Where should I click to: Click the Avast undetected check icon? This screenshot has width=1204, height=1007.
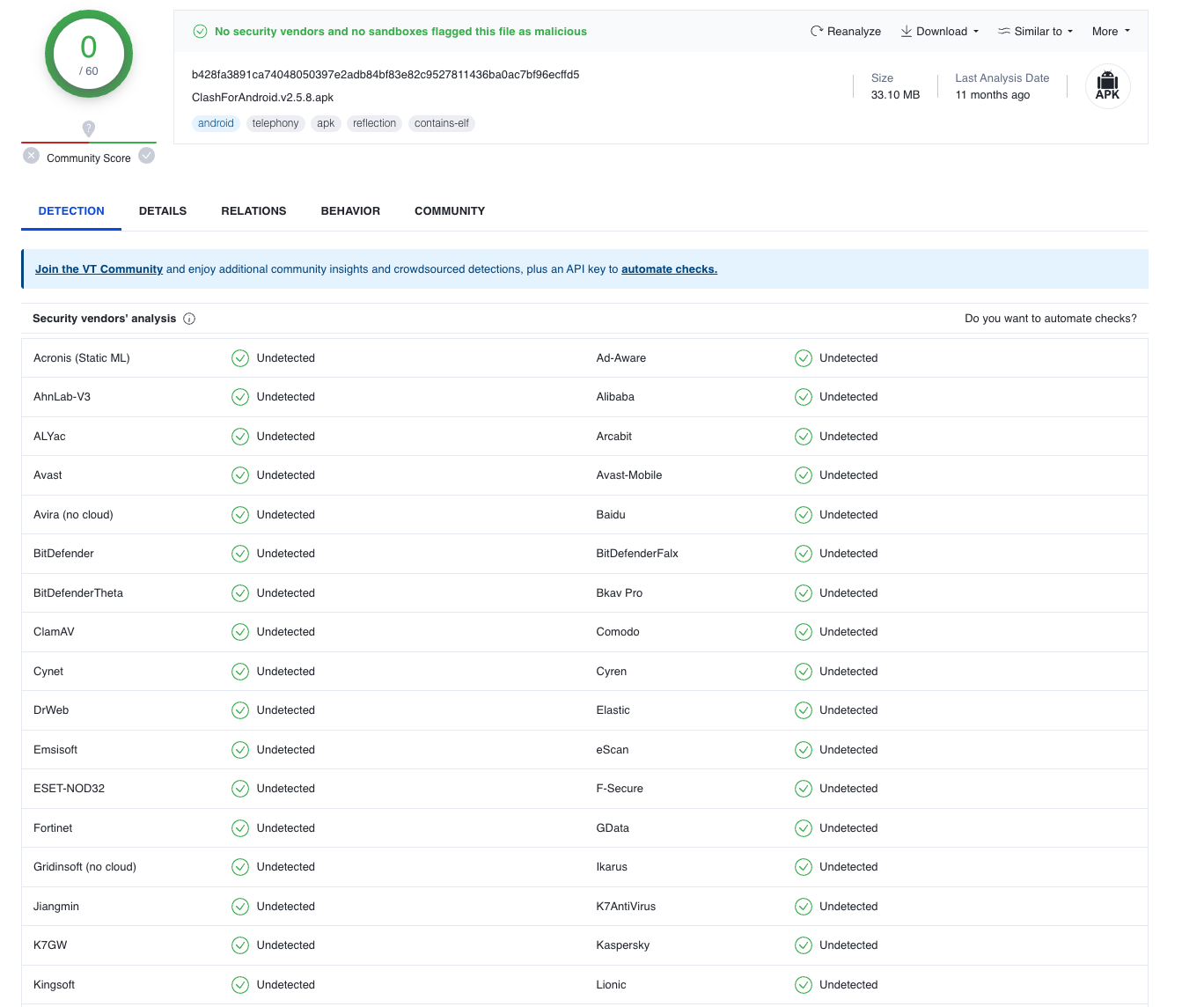tap(240, 475)
